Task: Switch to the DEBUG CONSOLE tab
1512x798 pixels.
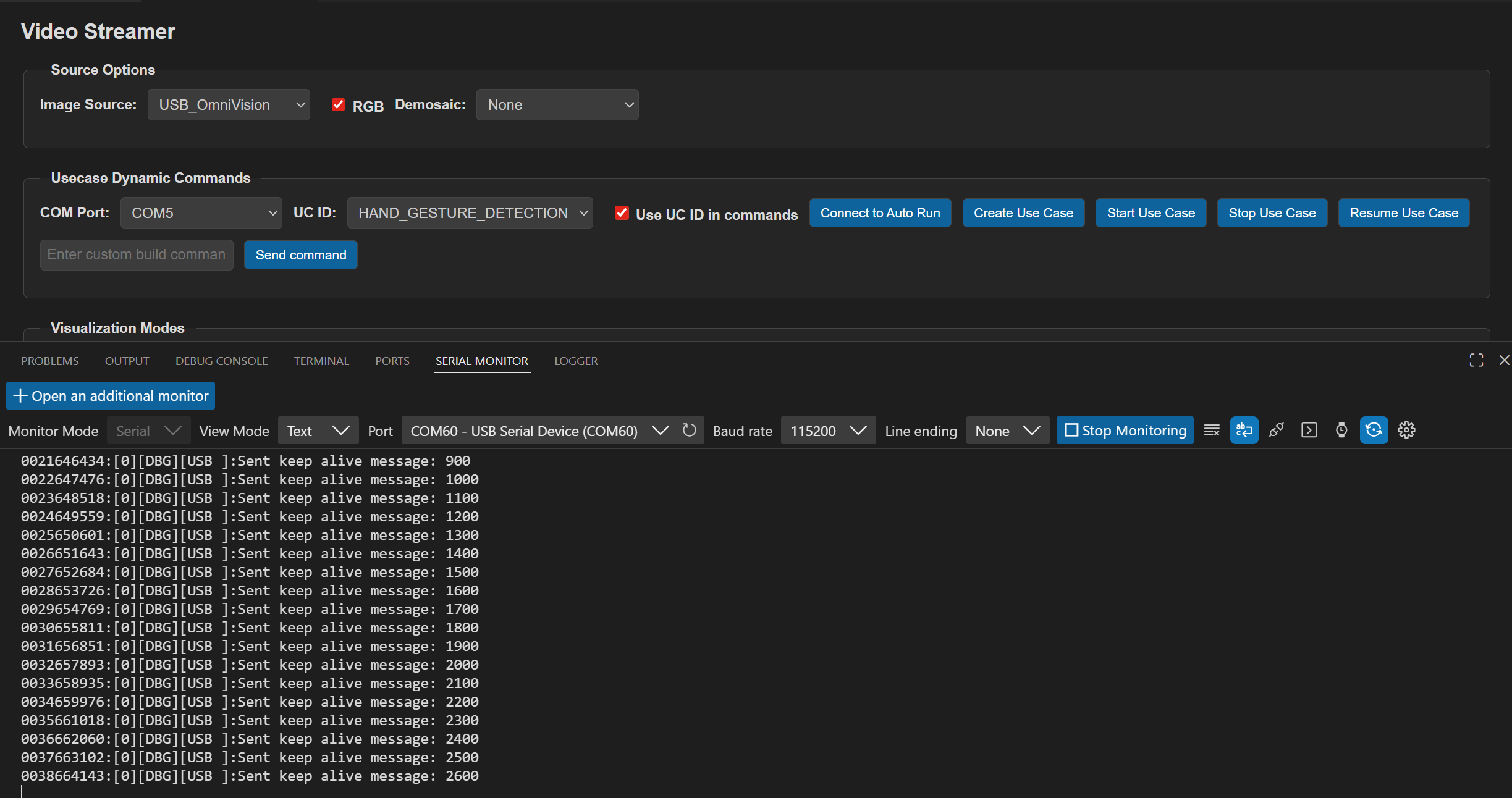Action: (222, 361)
